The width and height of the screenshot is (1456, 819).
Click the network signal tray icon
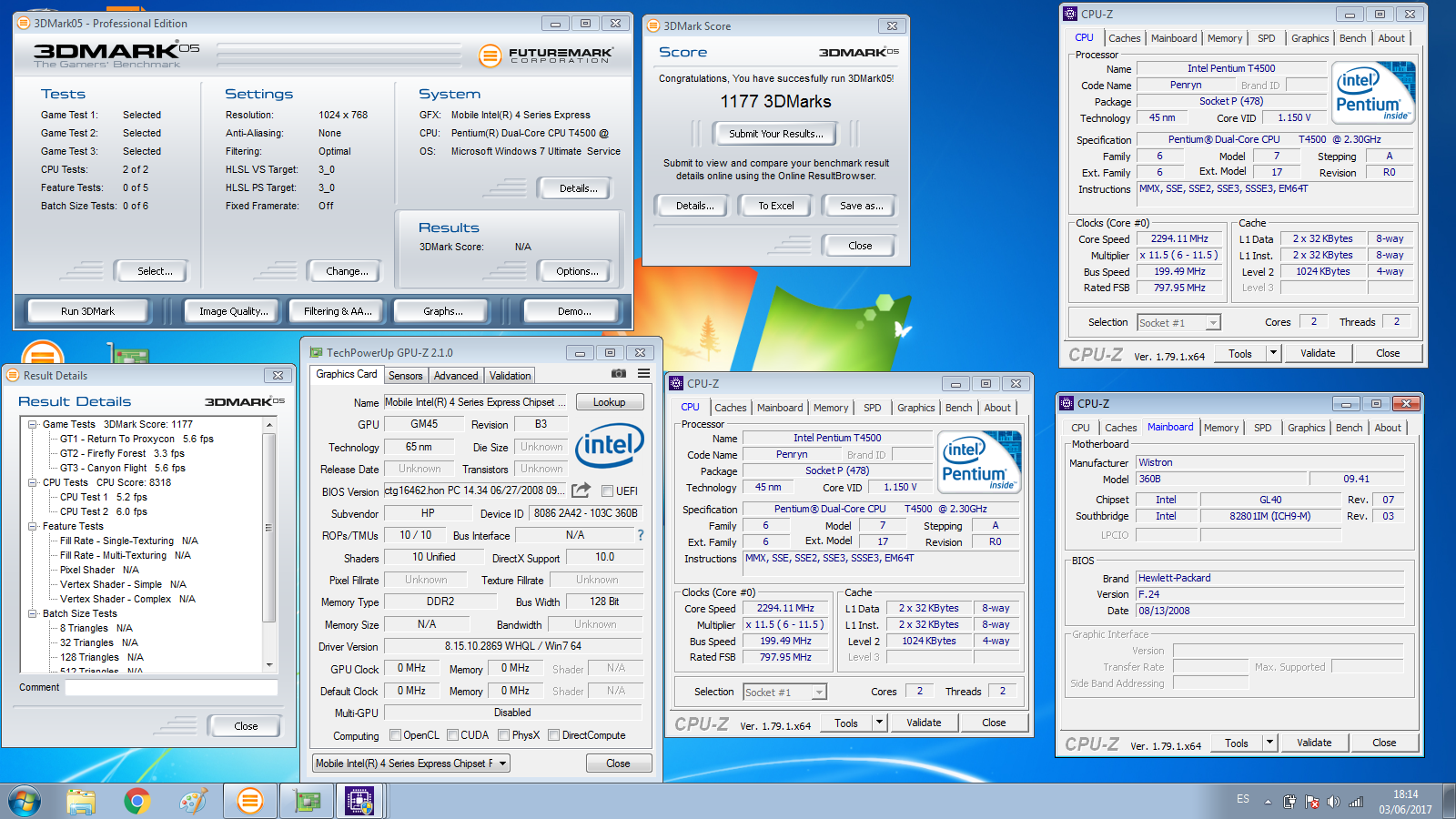(x=1356, y=802)
